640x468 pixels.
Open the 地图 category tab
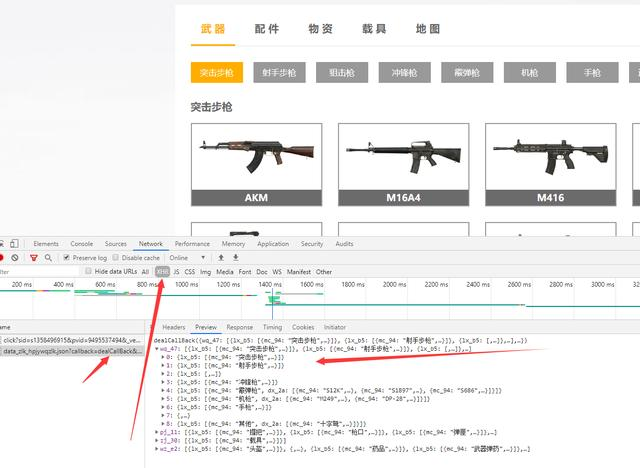click(x=428, y=29)
